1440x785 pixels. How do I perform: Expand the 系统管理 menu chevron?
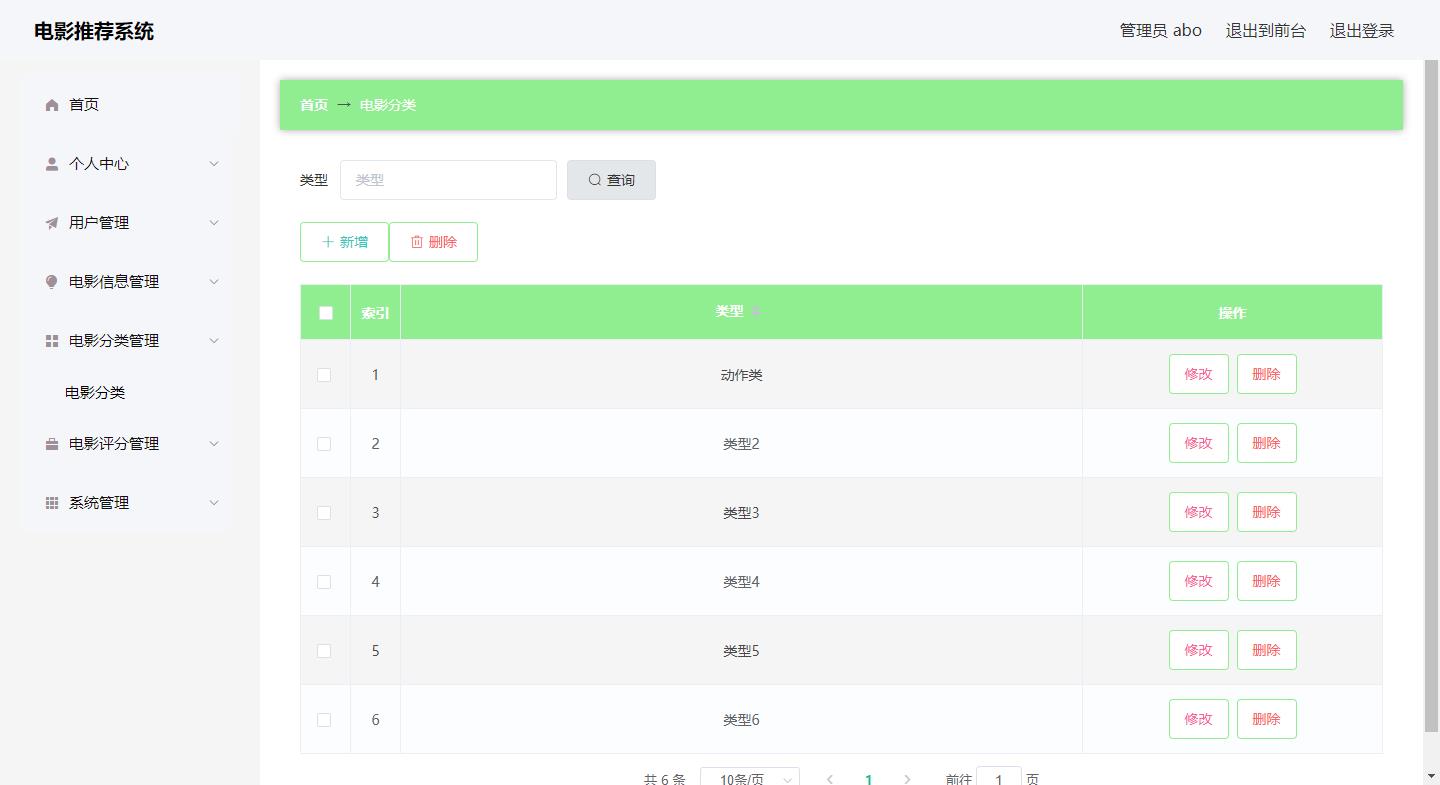(x=213, y=503)
